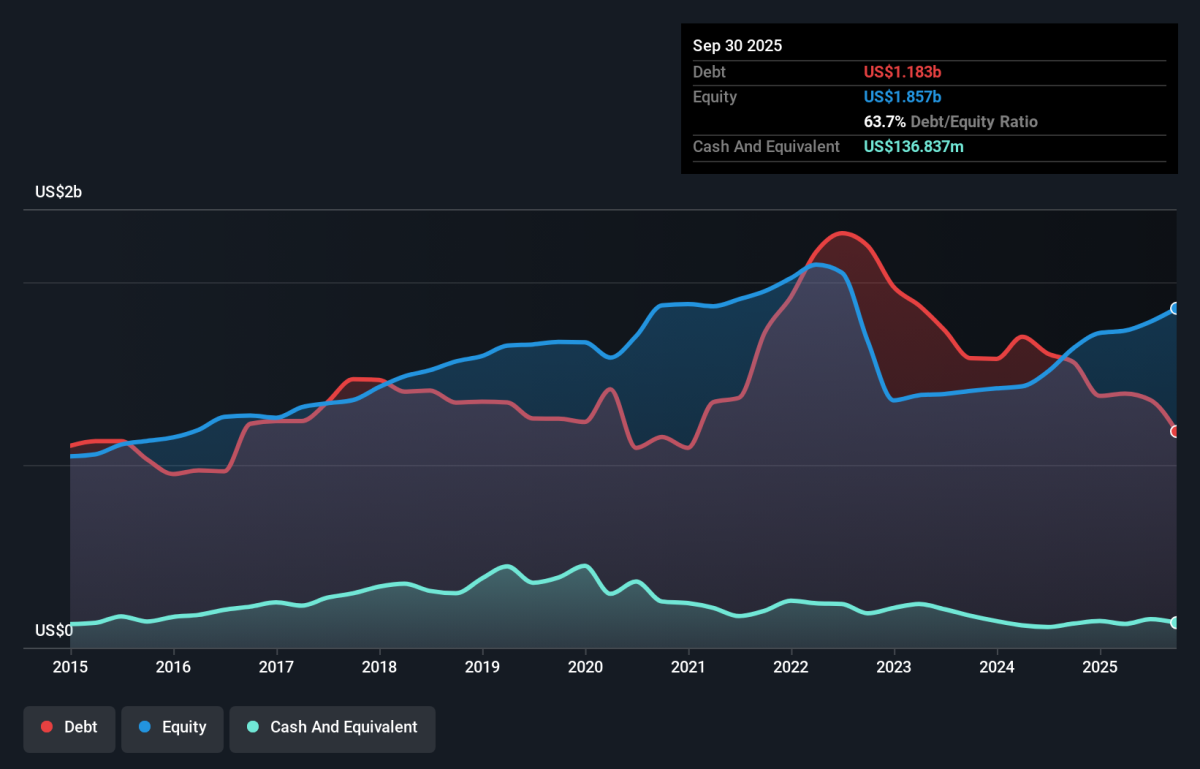Viewport: 1200px width, 769px height.
Task: Click the 2025 x-axis year label
Action: (x=1100, y=666)
